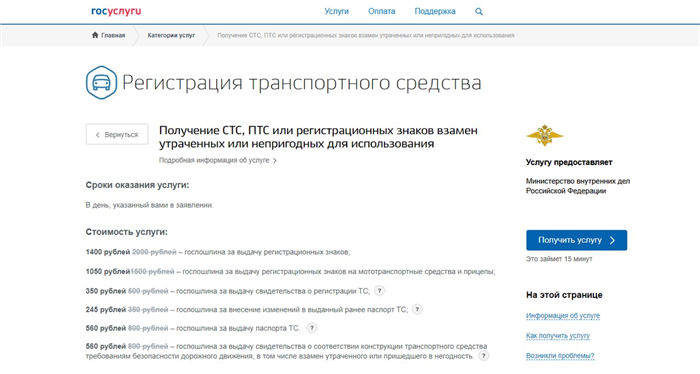The image size is (700, 374).
Task: Open help icon for 245 рублей fee
Action: 417,309
